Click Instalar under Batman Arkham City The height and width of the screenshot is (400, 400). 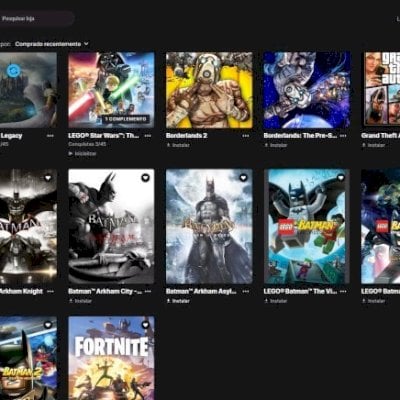point(80,301)
